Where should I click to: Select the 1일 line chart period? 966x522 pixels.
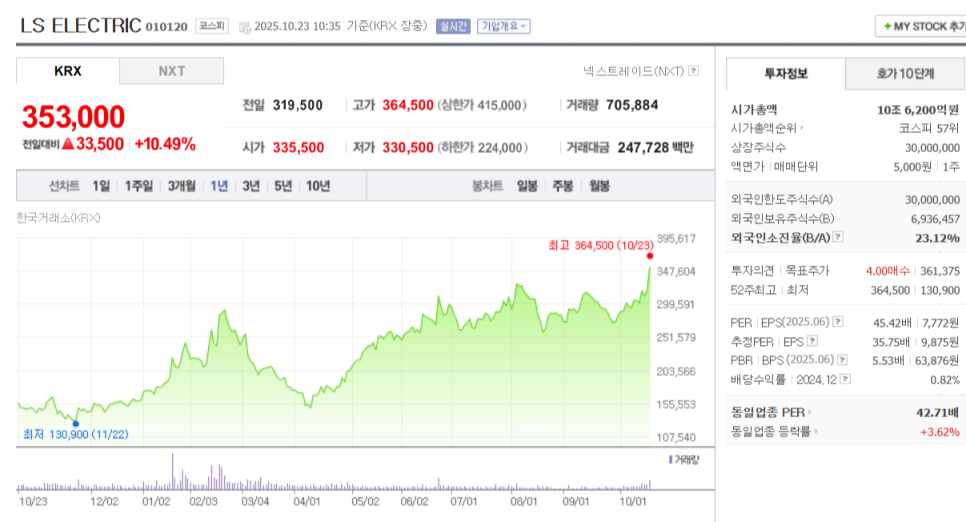pyautogui.click(x=101, y=186)
